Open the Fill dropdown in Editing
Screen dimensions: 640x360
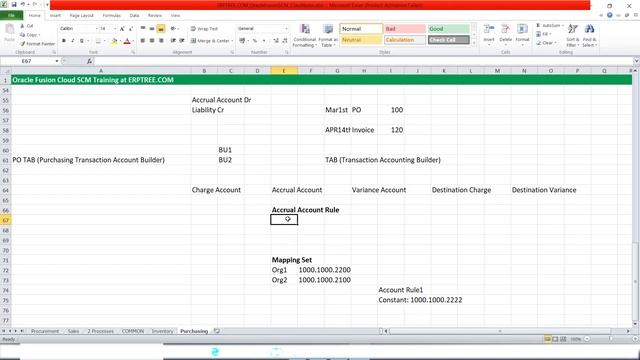click(544, 34)
